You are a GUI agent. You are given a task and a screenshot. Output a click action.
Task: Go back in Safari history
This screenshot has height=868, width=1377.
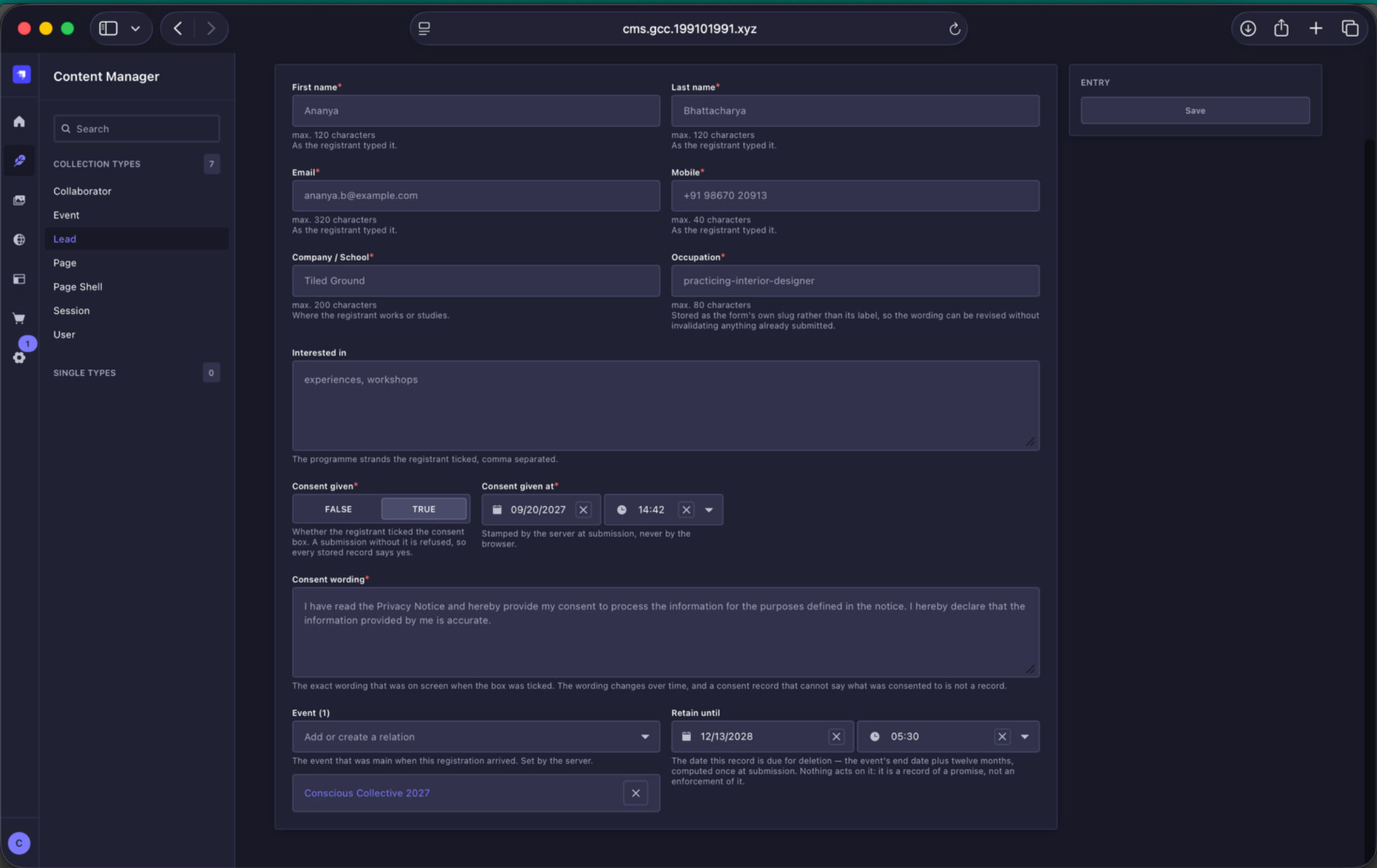coord(178,28)
